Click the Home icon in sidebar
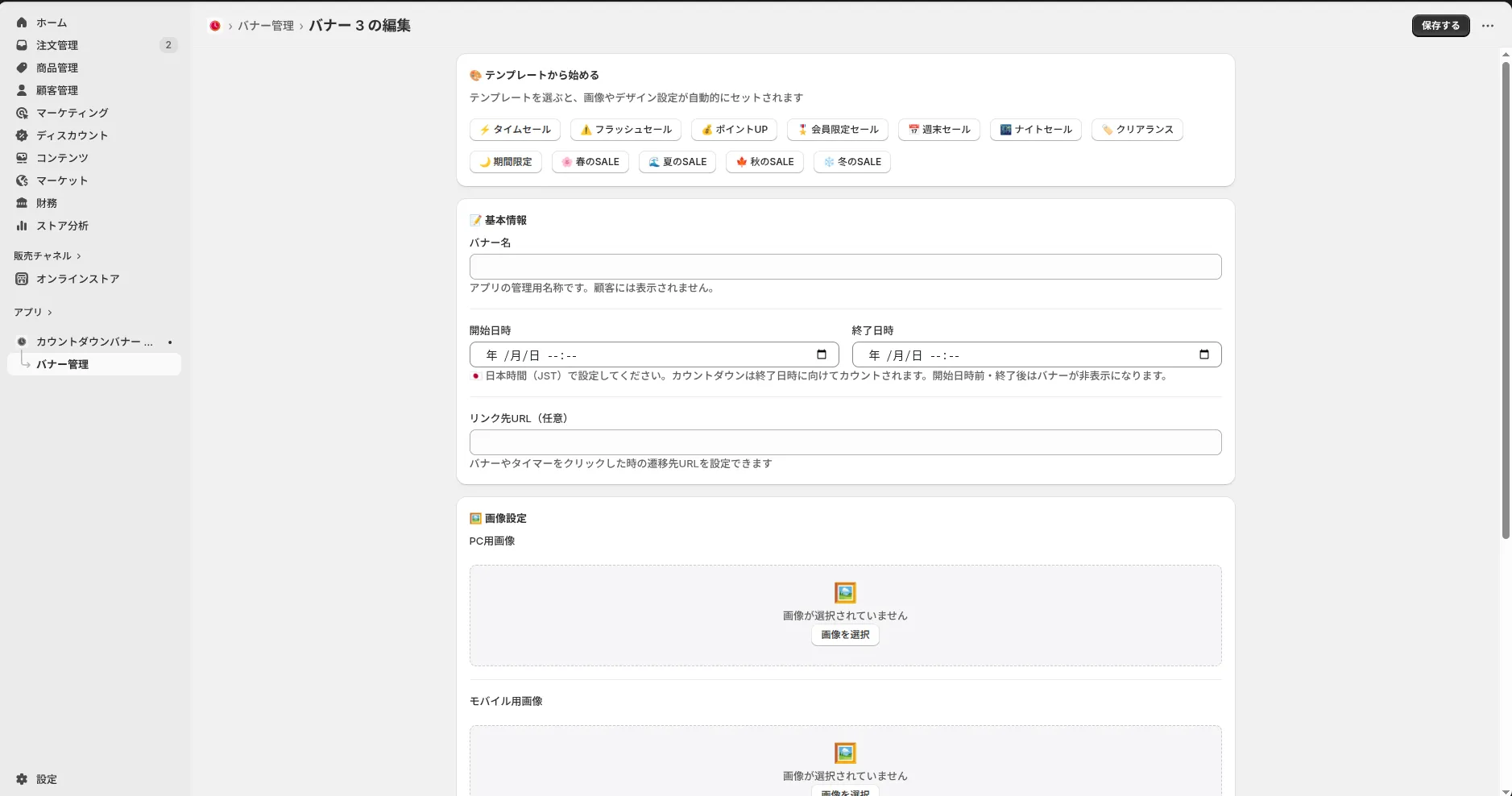Screen dimensions: 1512x796 pyautogui.click(x=22, y=23)
